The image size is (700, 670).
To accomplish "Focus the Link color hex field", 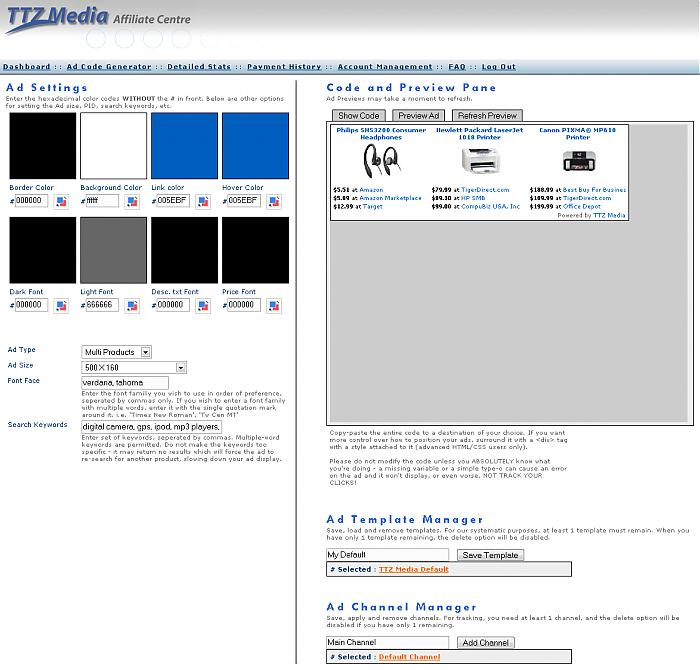I will (173, 200).
